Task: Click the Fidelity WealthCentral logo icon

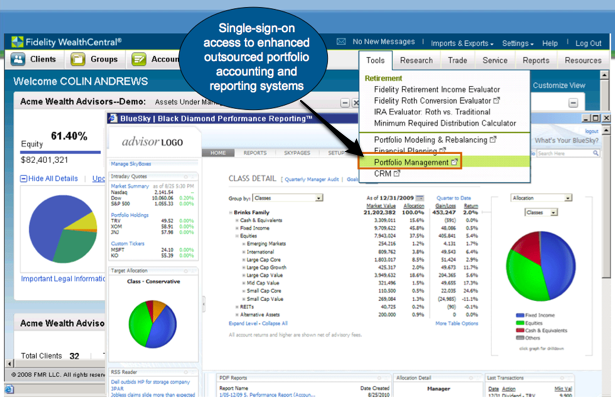Action: (17, 42)
